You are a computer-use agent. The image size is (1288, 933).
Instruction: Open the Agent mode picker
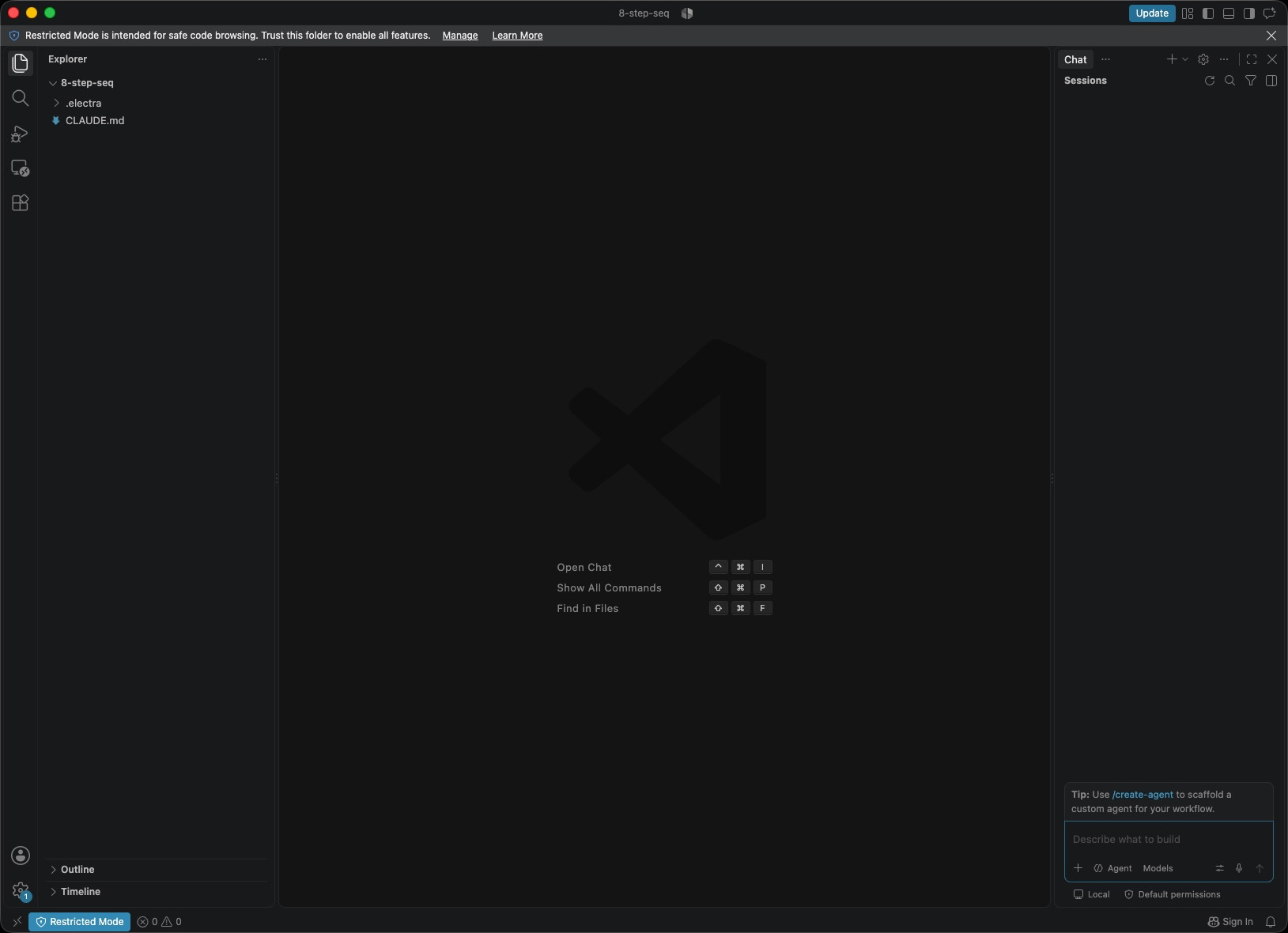(1113, 868)
